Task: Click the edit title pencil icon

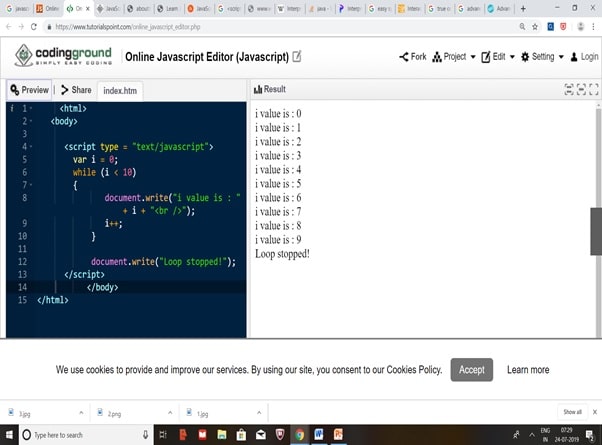Action: [x=297, y=56]
